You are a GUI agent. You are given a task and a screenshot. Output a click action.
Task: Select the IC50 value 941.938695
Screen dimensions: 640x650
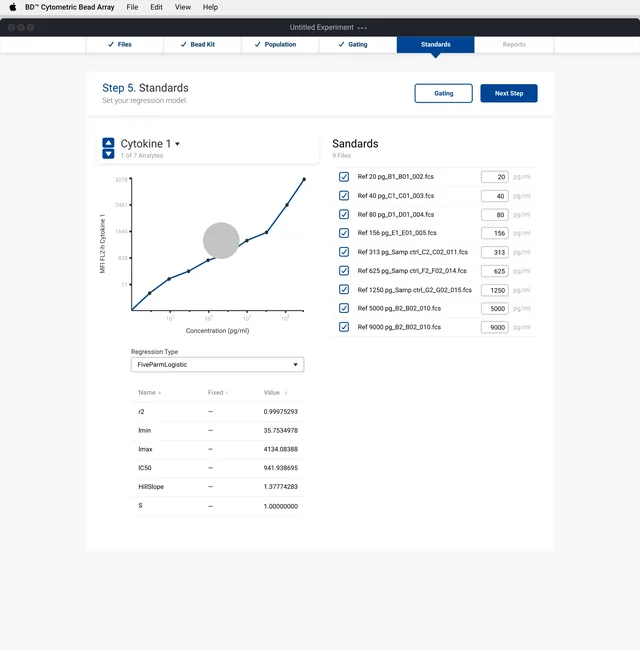281,468
